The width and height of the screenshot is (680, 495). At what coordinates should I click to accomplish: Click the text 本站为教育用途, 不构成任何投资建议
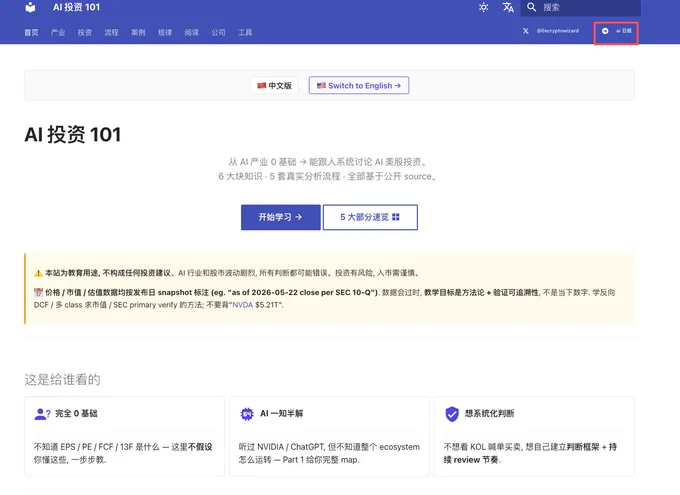[108, 273]
